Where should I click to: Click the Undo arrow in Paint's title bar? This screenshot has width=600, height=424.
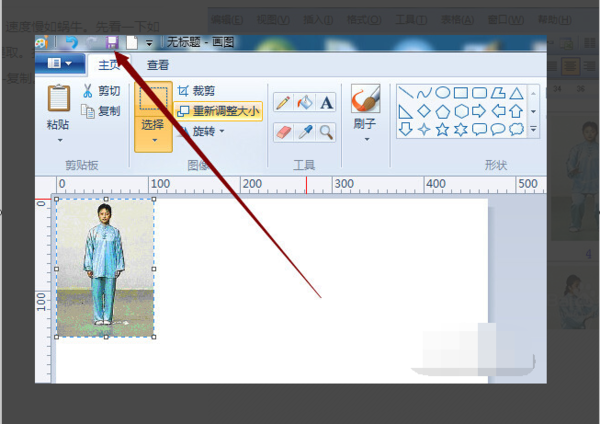click(71, 42)
